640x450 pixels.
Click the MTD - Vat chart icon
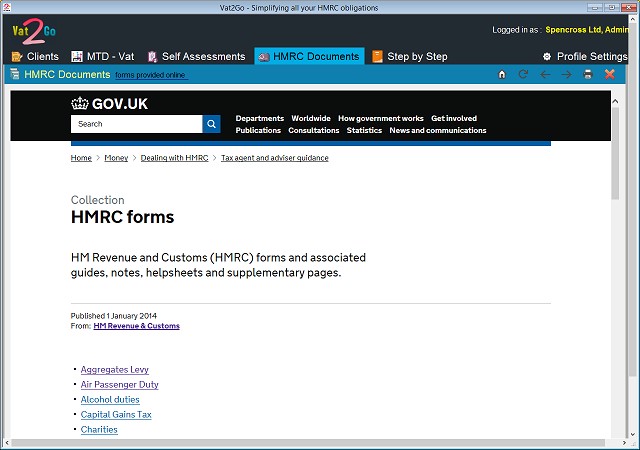[x=77, y=56]
